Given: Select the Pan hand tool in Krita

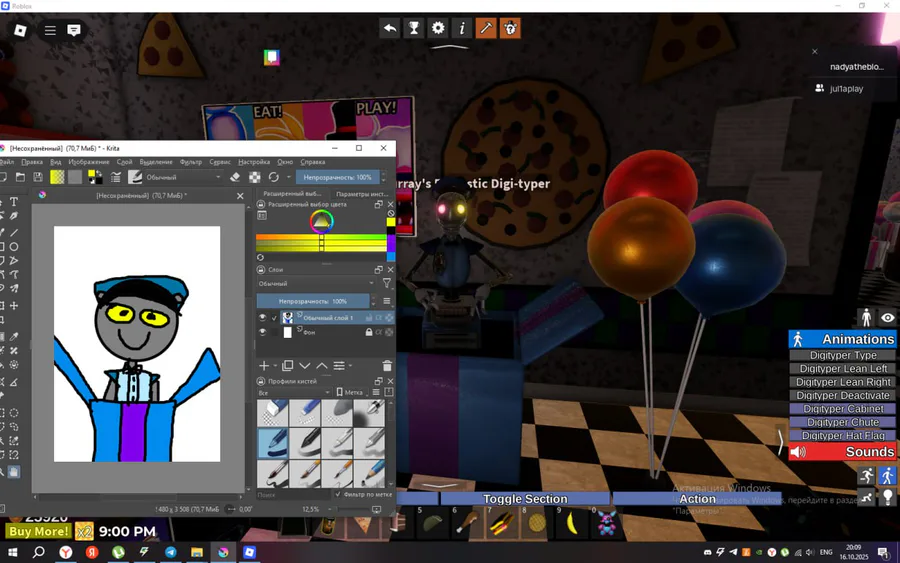Looking at the screenshot, I should [14, 472].
